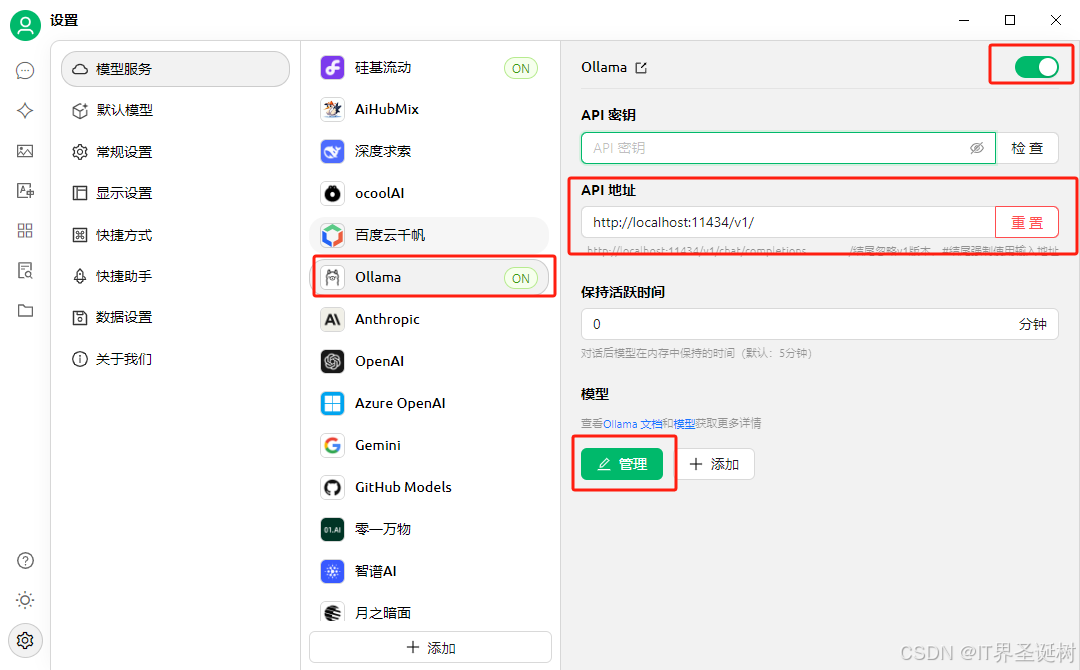Choose 深度求索 provider

(430, 151)
